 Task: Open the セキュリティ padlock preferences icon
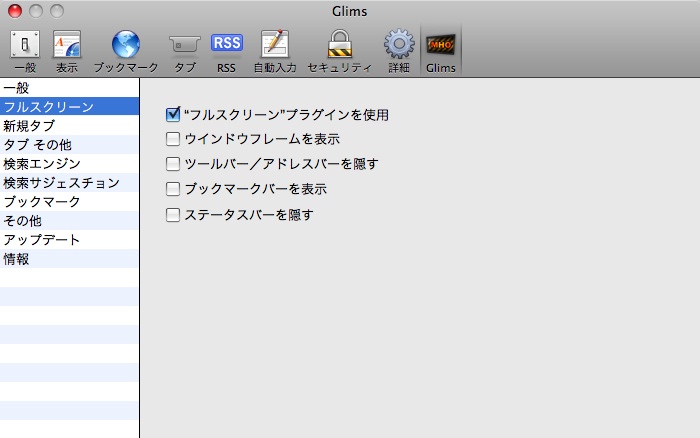[x=340, y=44]
